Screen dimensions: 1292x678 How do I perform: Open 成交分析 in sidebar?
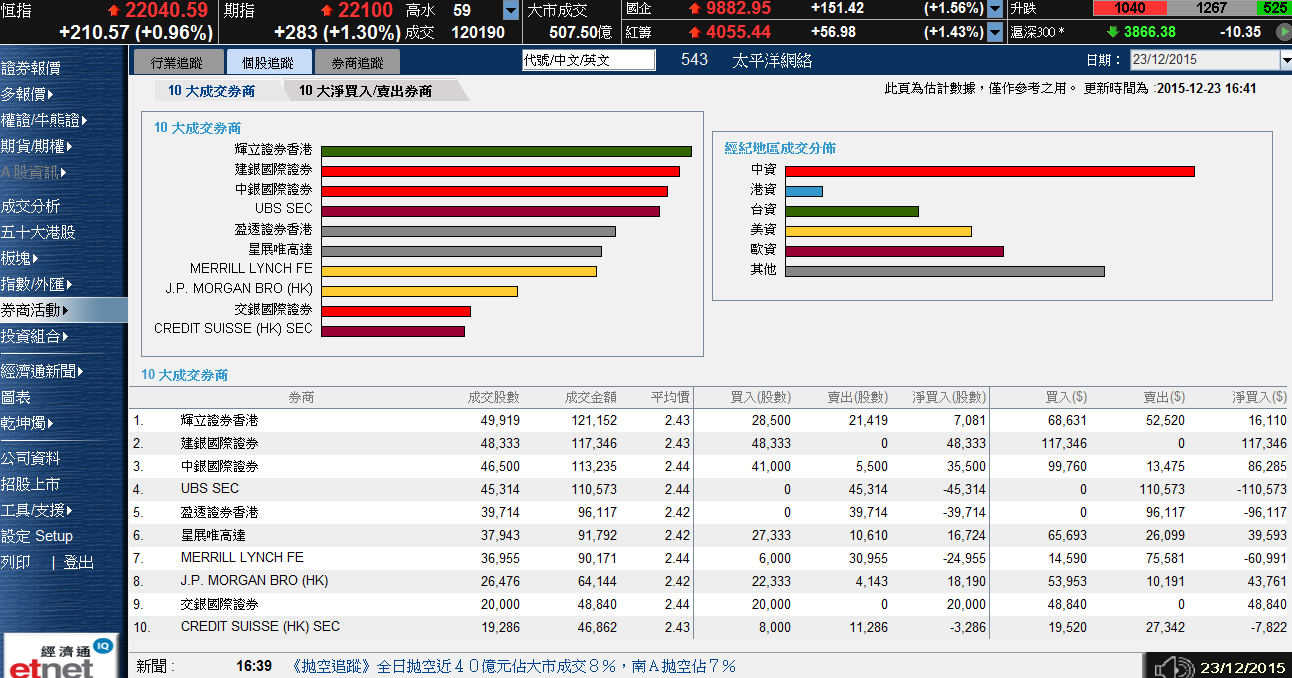coord(31,206)
